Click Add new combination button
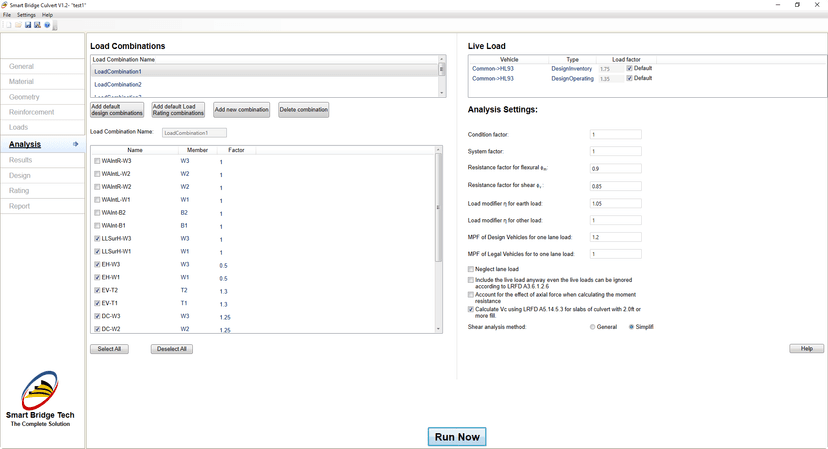Screen dimensions: 828x449 241,110
